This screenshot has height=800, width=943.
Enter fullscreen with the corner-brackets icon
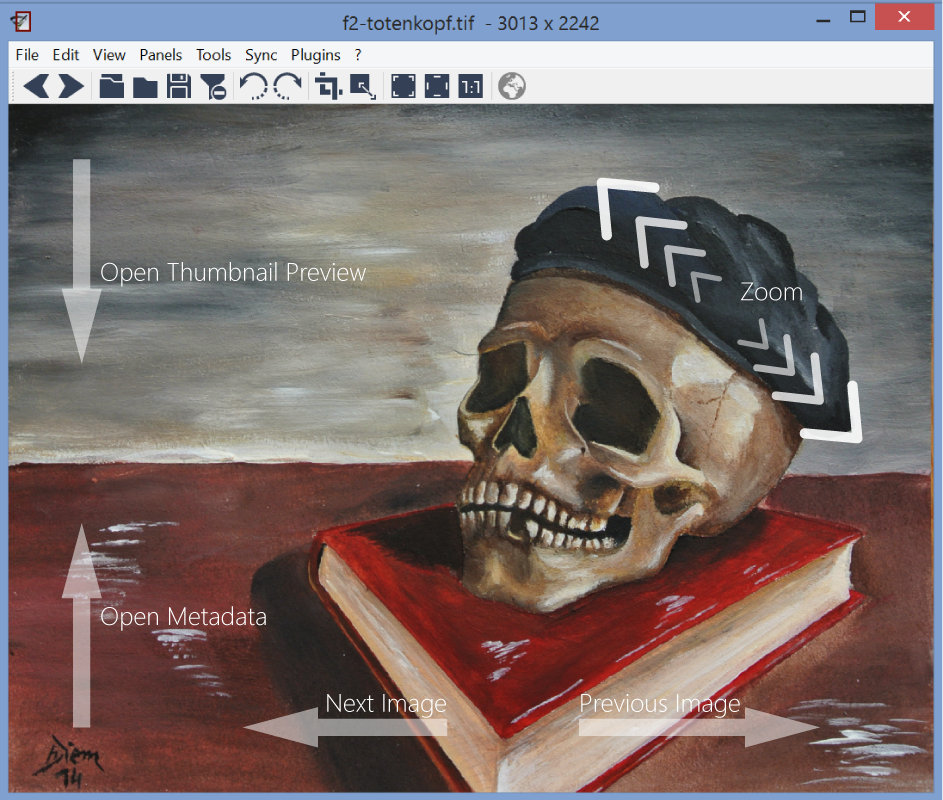click(403, 86)
